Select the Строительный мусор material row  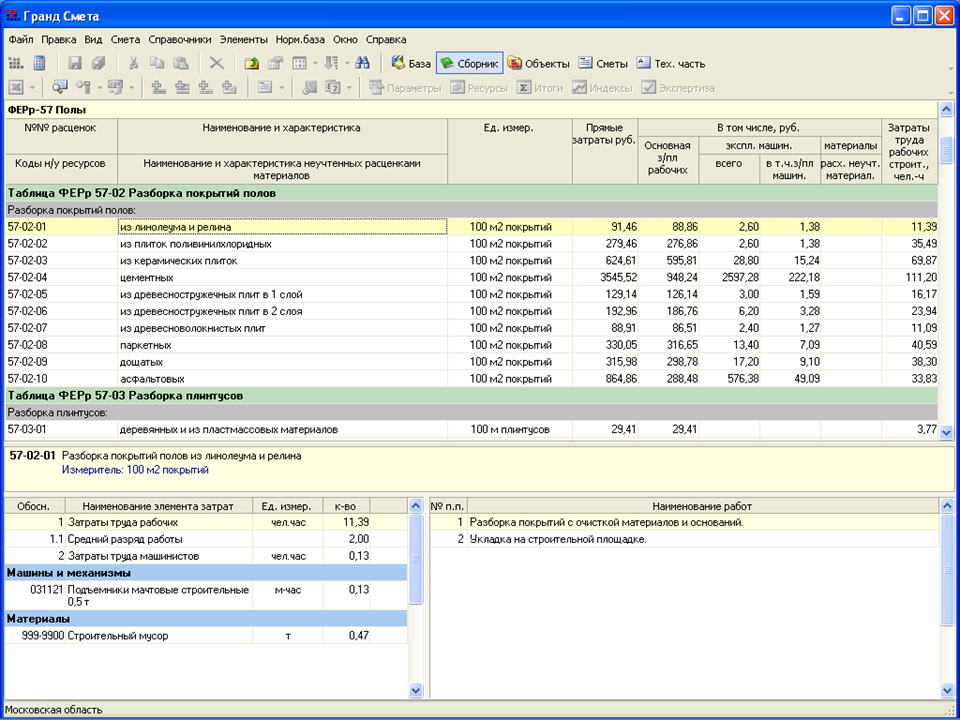(150, 636)
